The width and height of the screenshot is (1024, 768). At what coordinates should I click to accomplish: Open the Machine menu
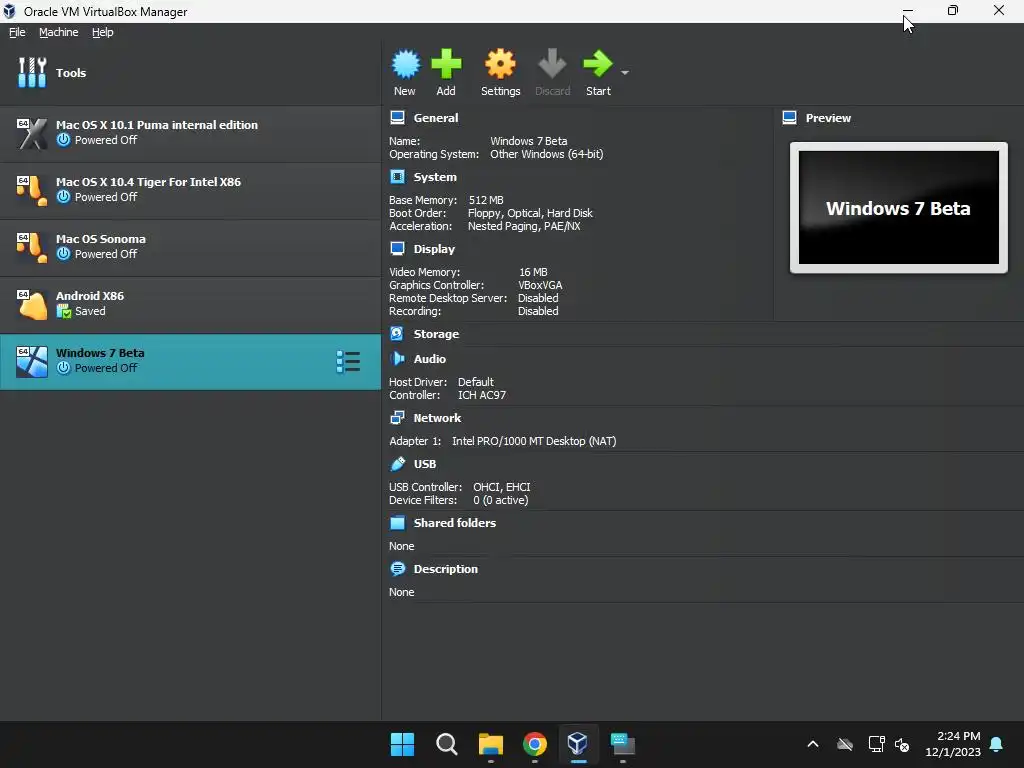(x=58, y=32)
